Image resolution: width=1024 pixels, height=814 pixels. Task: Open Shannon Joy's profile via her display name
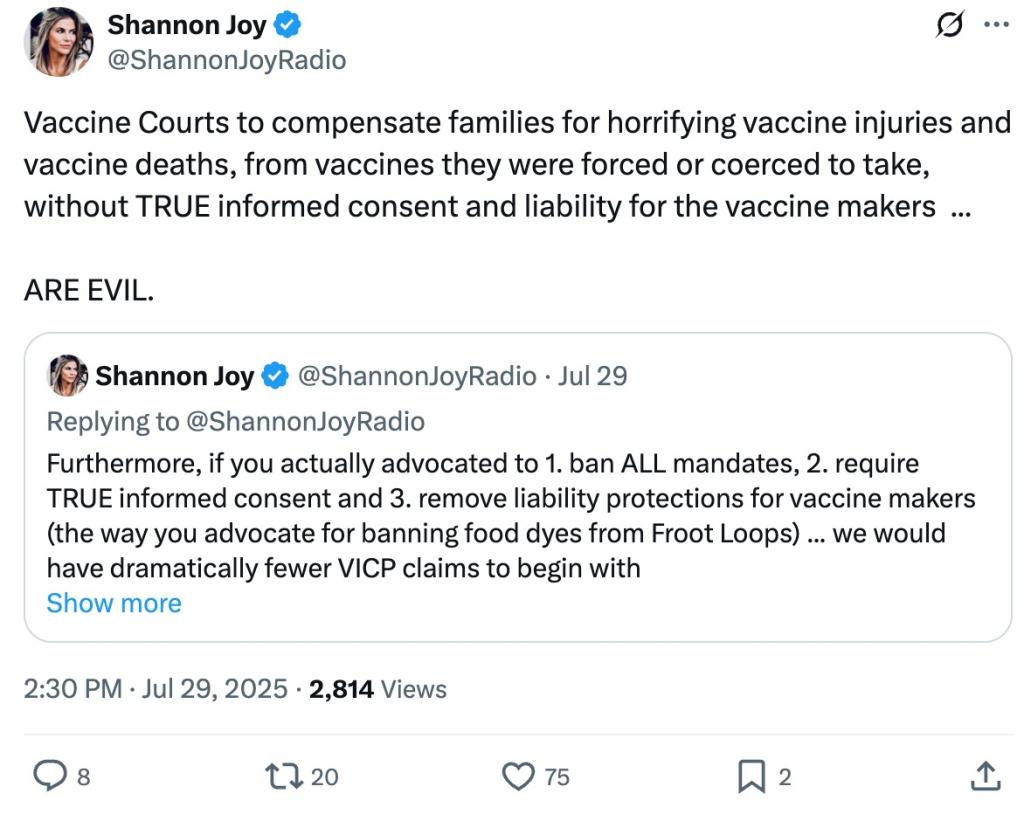188,24
